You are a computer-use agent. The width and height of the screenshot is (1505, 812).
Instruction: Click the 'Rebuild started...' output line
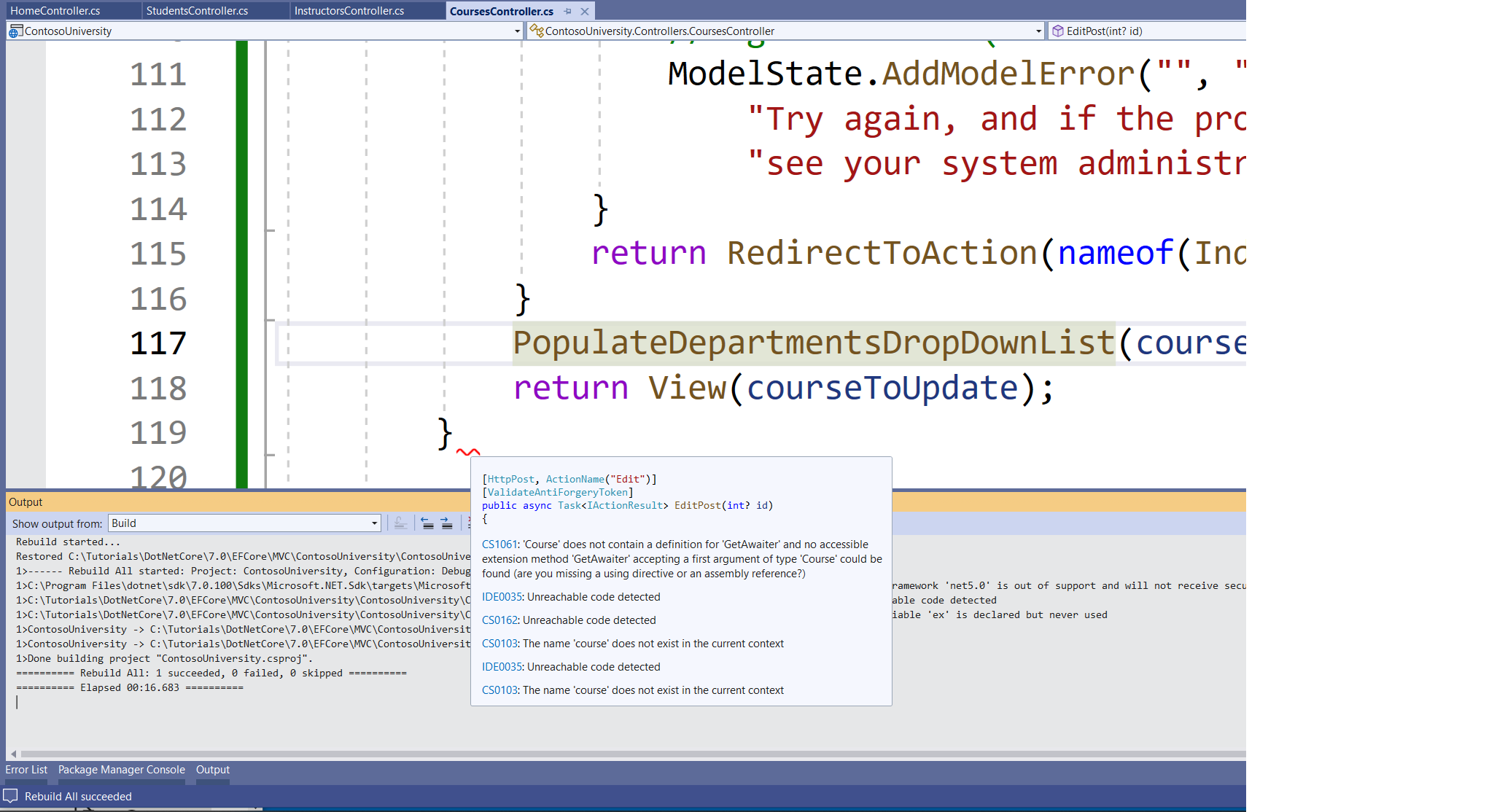68,542
